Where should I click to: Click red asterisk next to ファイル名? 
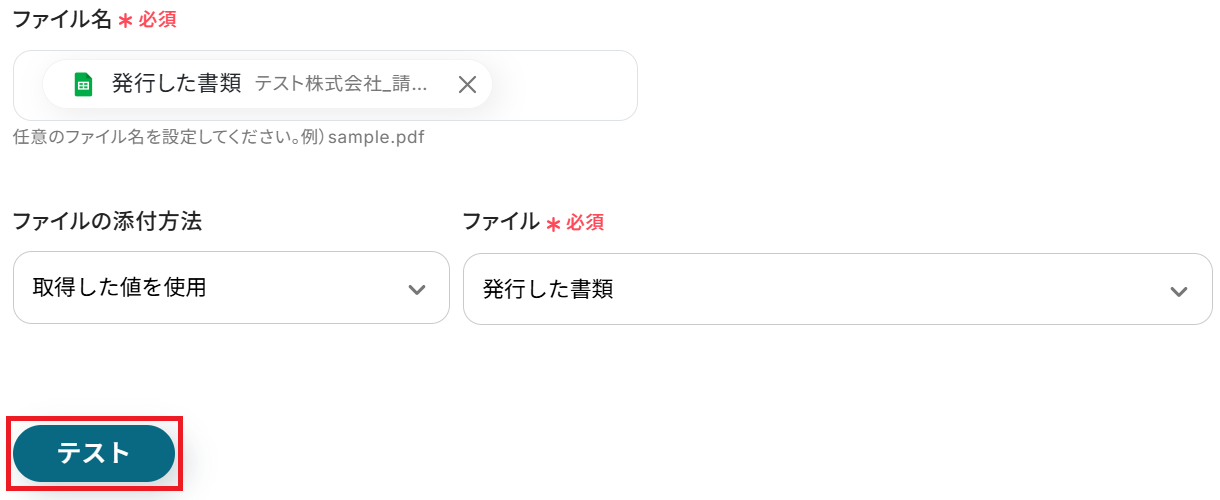[125, 21]
